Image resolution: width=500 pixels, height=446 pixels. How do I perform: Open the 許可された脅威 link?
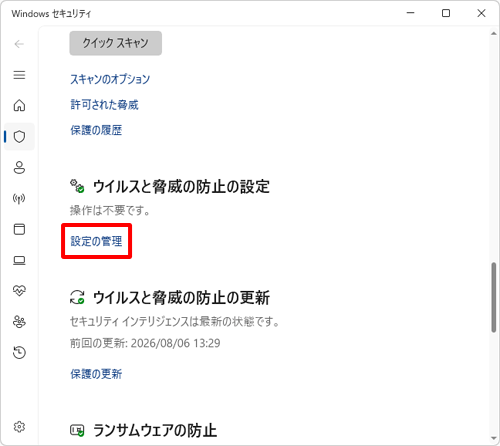(x=104, y=105)
